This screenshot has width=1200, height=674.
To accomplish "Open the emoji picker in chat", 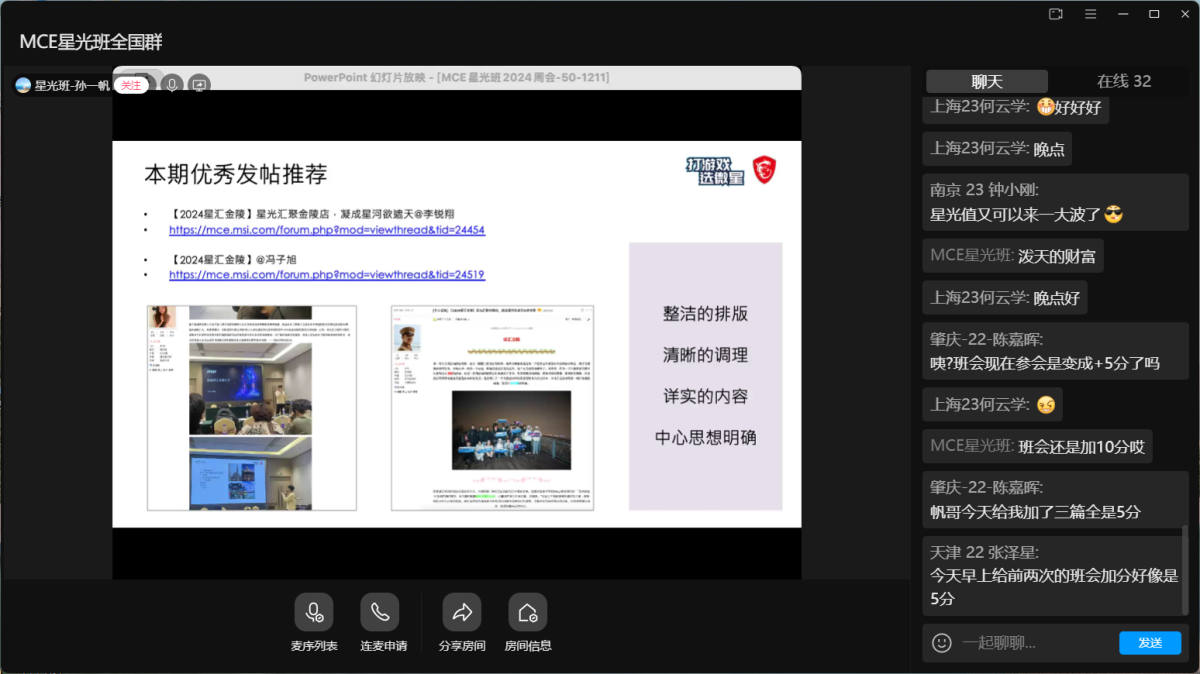I will 941,643.
